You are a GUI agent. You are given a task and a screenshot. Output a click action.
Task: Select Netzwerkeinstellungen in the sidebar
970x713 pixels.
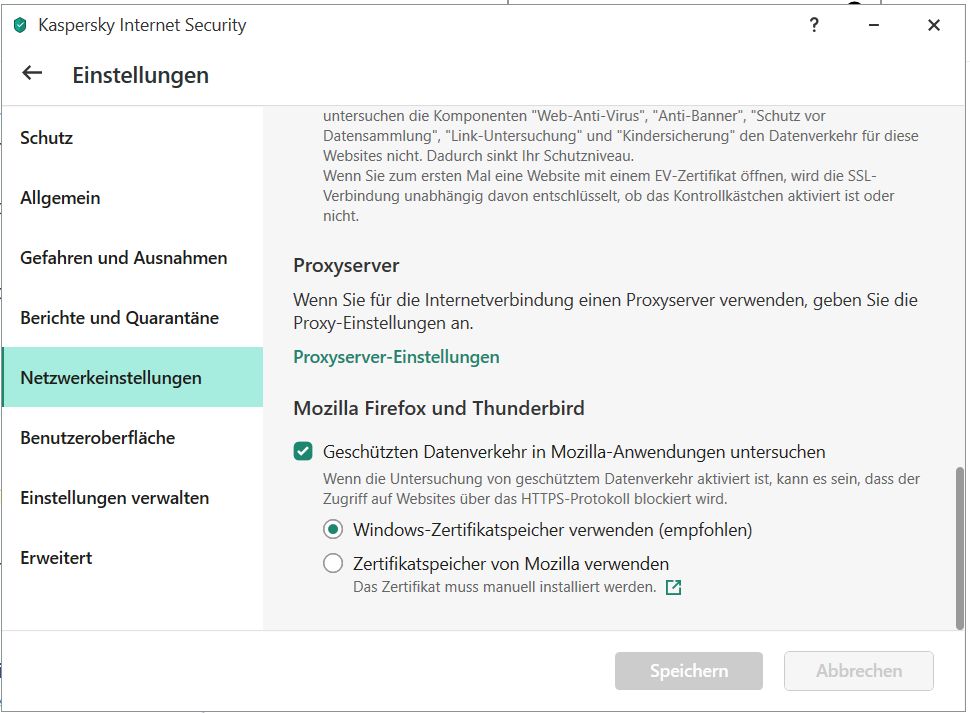click(132, 377)
